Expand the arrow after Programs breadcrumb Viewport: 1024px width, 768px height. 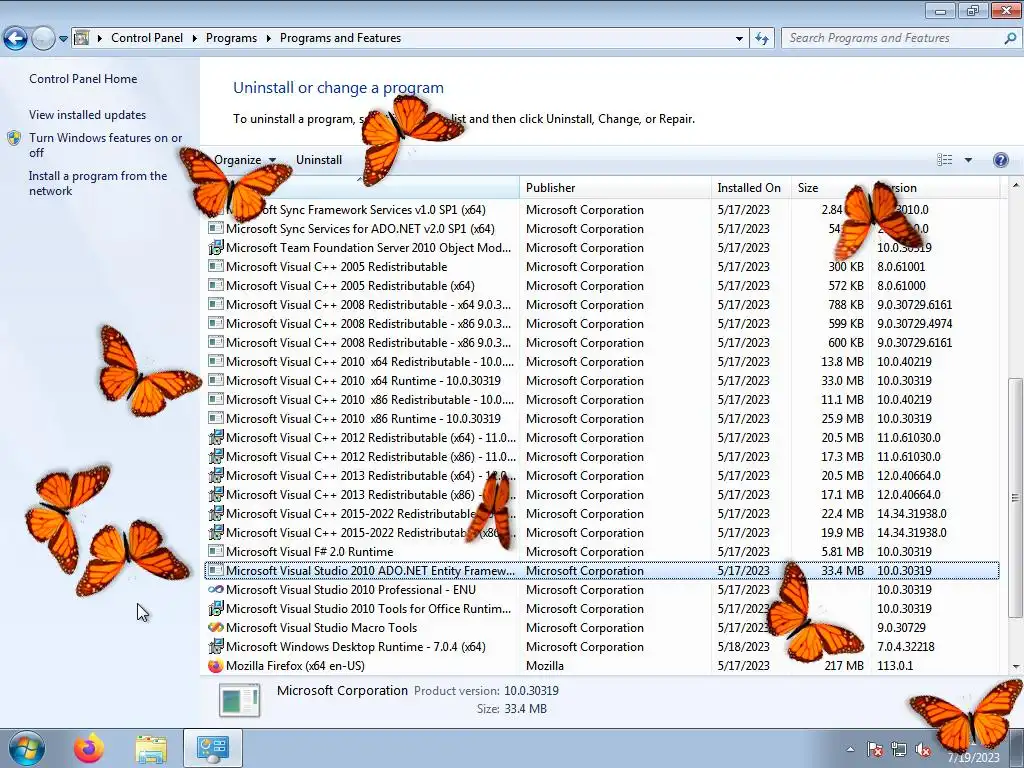pyautogui.click(x=268, y=38)
